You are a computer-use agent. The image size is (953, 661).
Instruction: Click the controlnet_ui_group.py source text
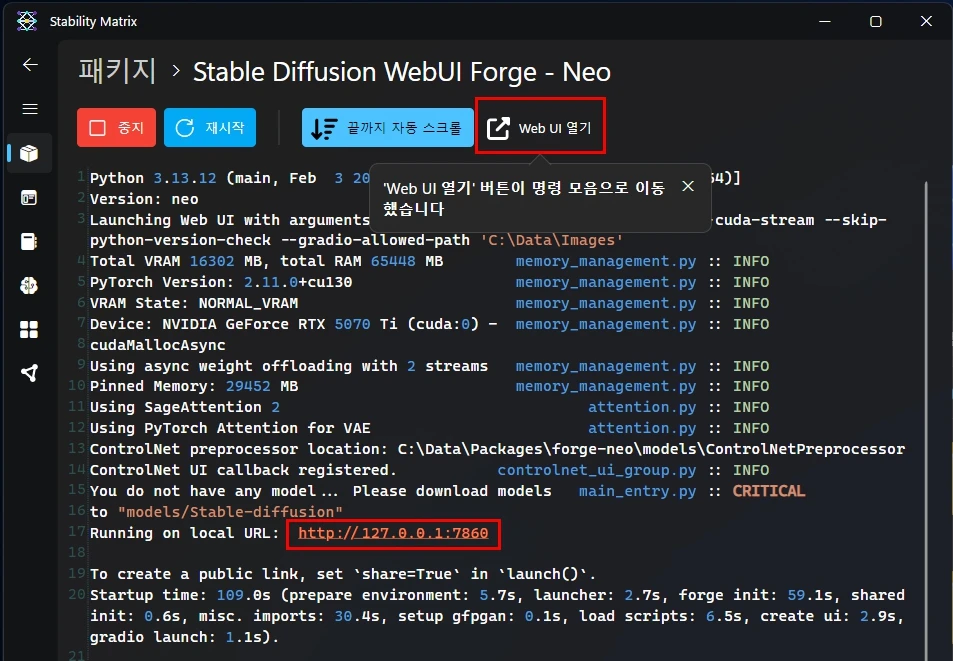click(597, 470)
